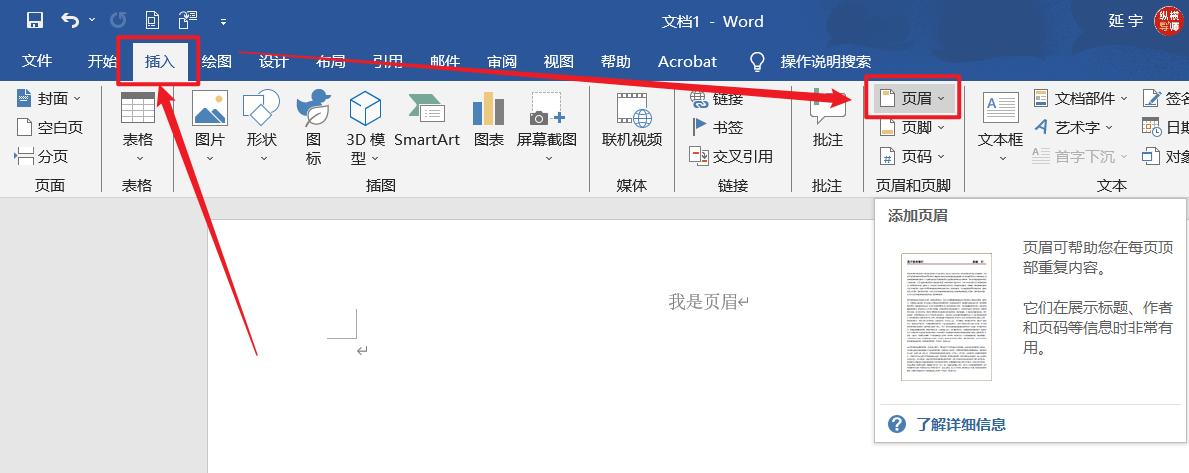This screenshot has width=1189, height=473.
Task: Click the 我是页眉 header text
Action: (703, 302)
